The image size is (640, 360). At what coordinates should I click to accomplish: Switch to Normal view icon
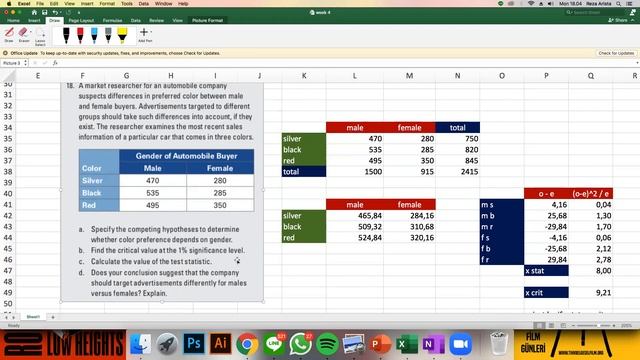(x=540, y=325)
